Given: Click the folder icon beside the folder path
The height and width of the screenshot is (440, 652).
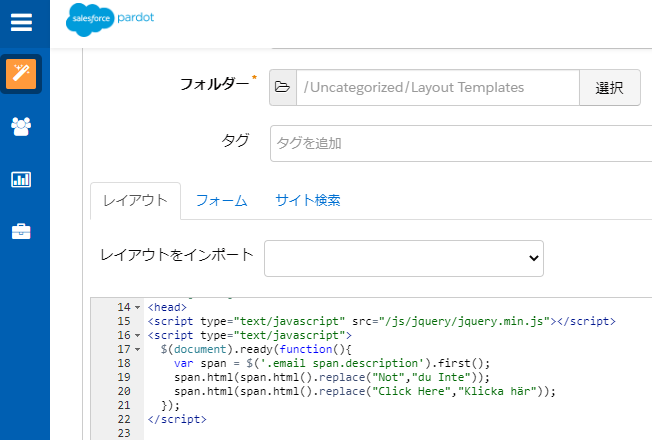Looking at the screenshot, I should coord(283,88).
